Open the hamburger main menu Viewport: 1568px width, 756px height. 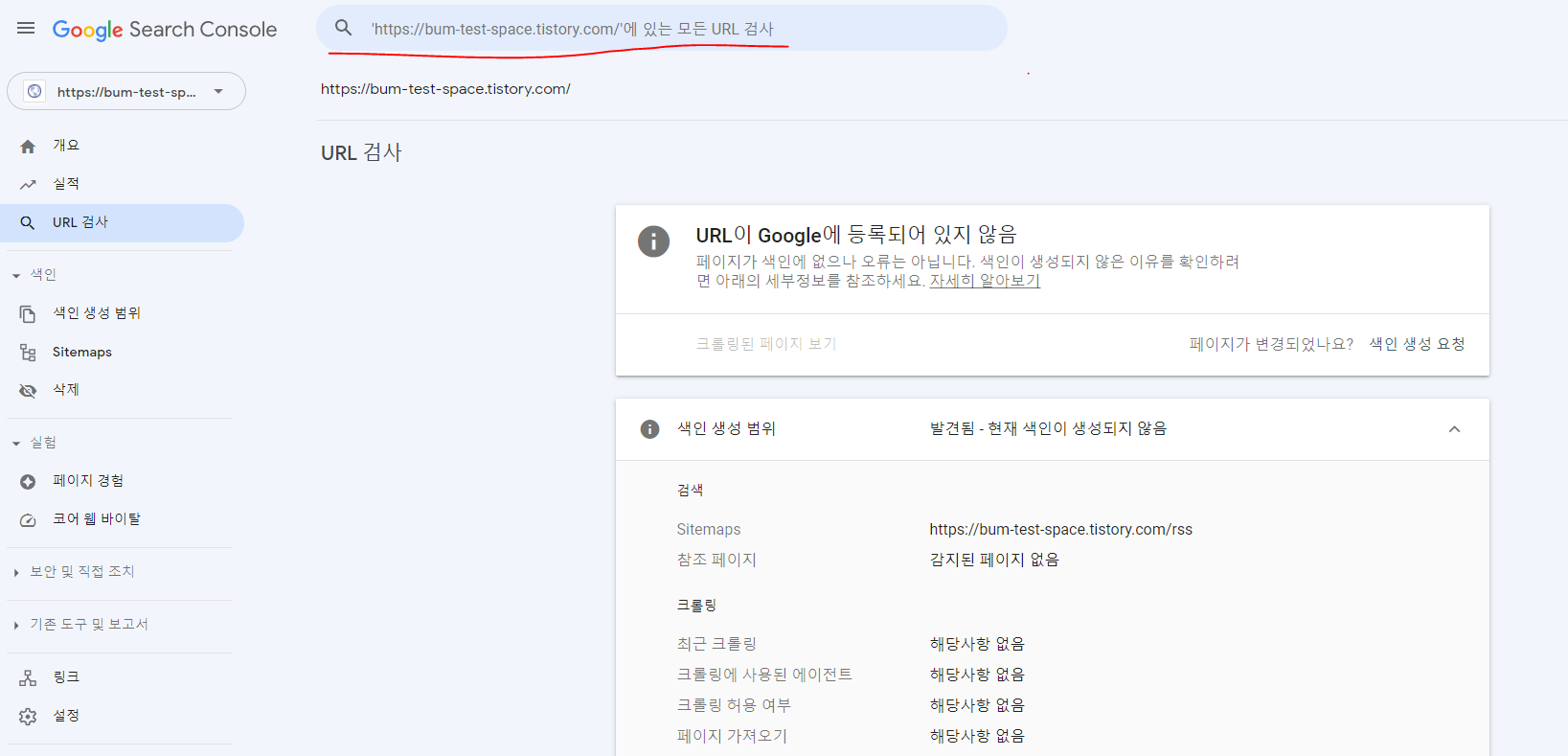(26, 29)
